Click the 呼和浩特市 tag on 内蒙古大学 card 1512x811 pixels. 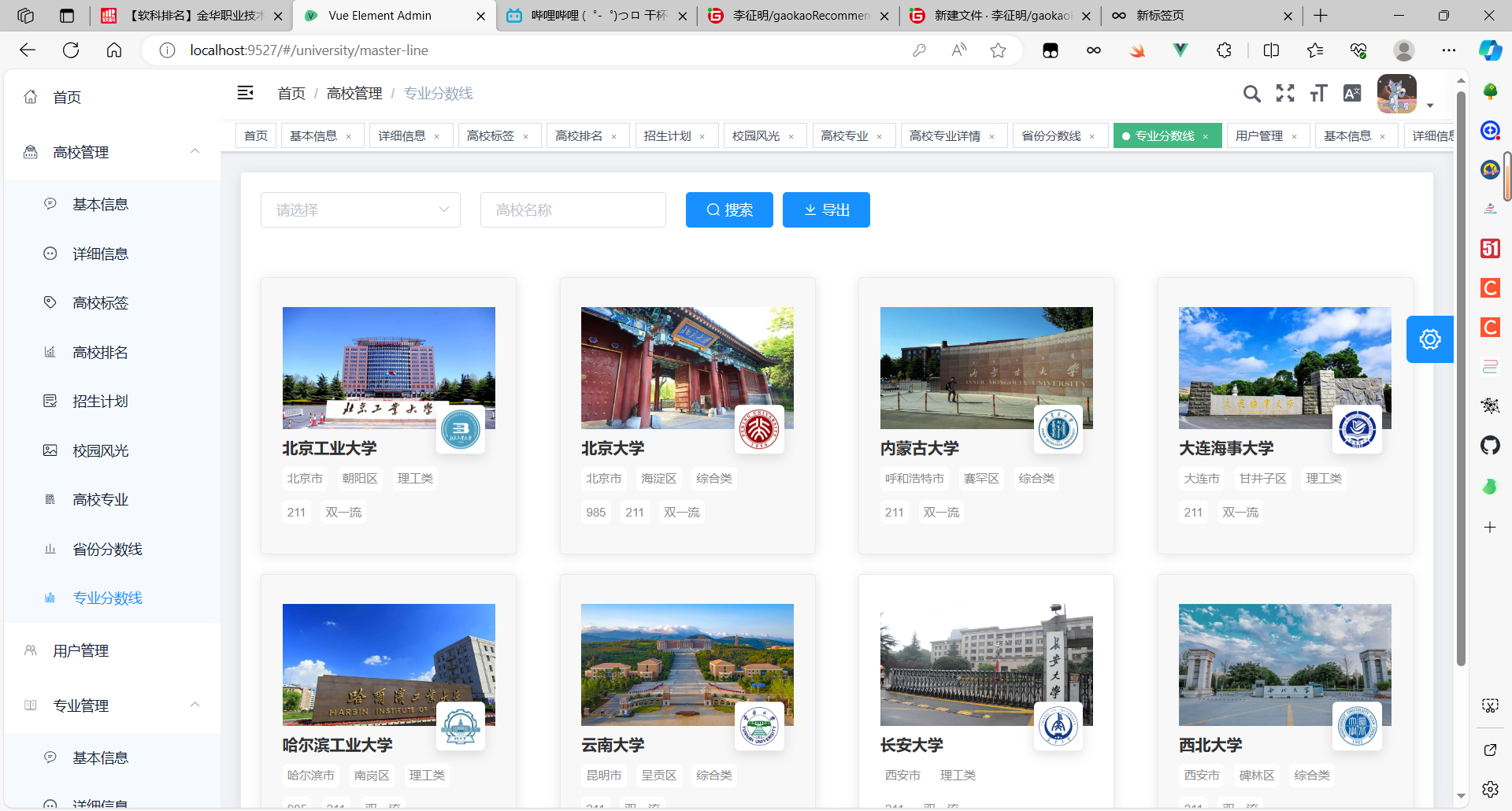(914, 479)
